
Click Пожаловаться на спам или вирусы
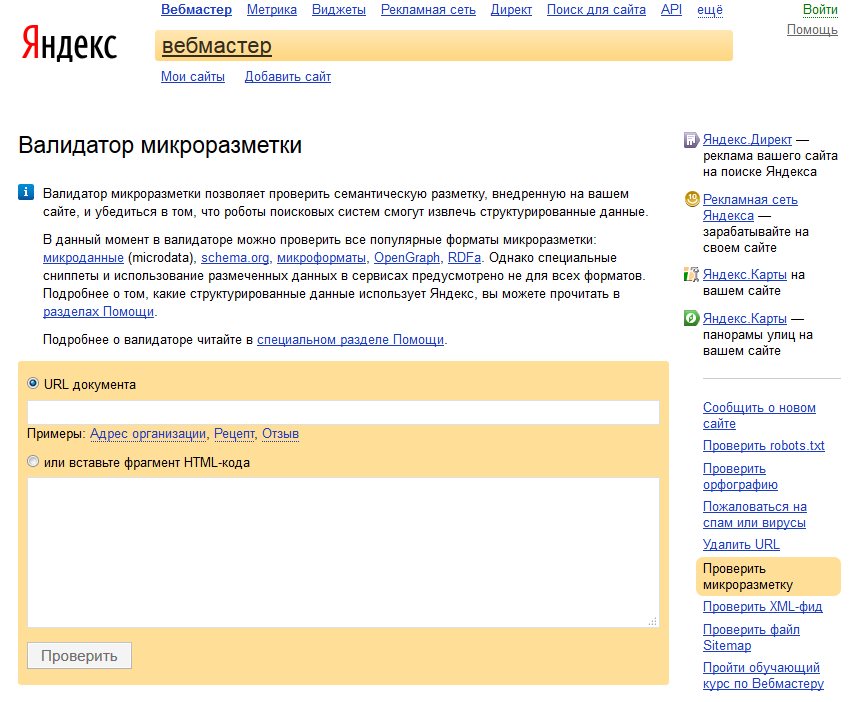[x=755, y=514]
